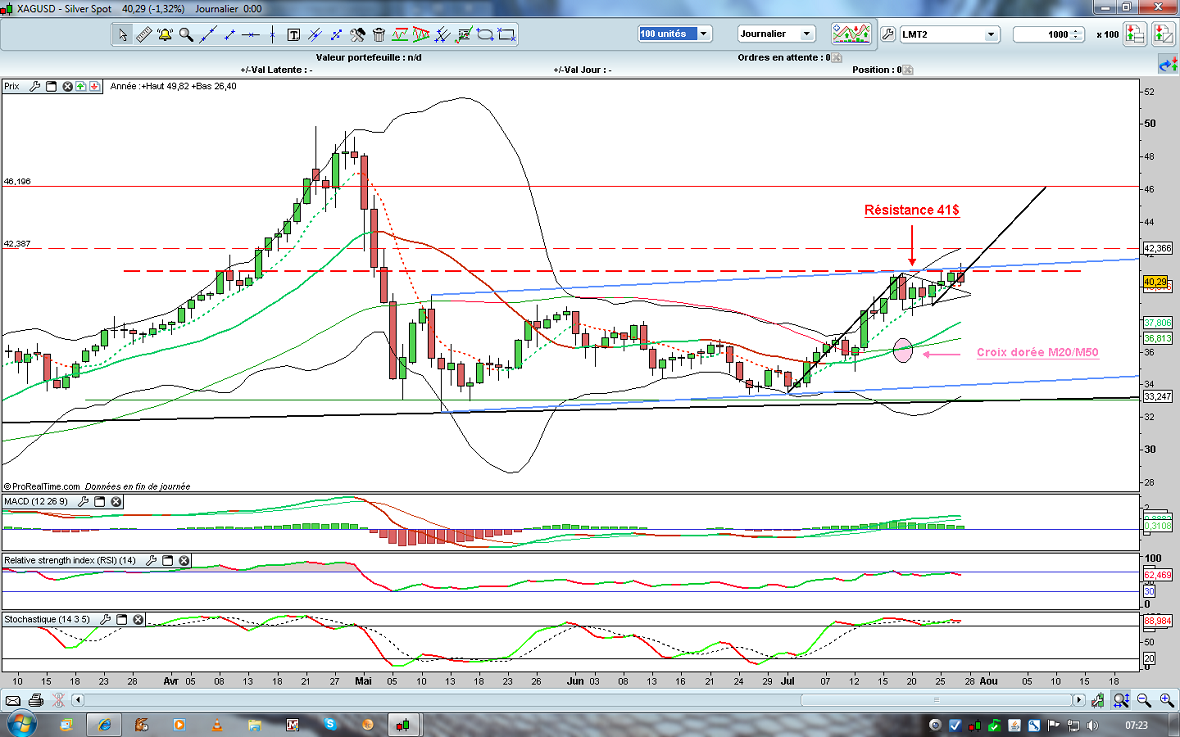
Task: Open the indicators chart button
Action: coord(851,34)
